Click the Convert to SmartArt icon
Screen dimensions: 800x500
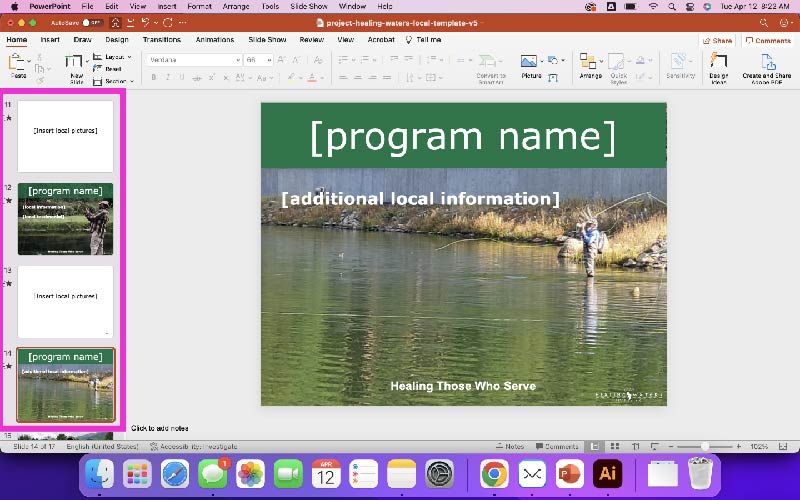487,61
